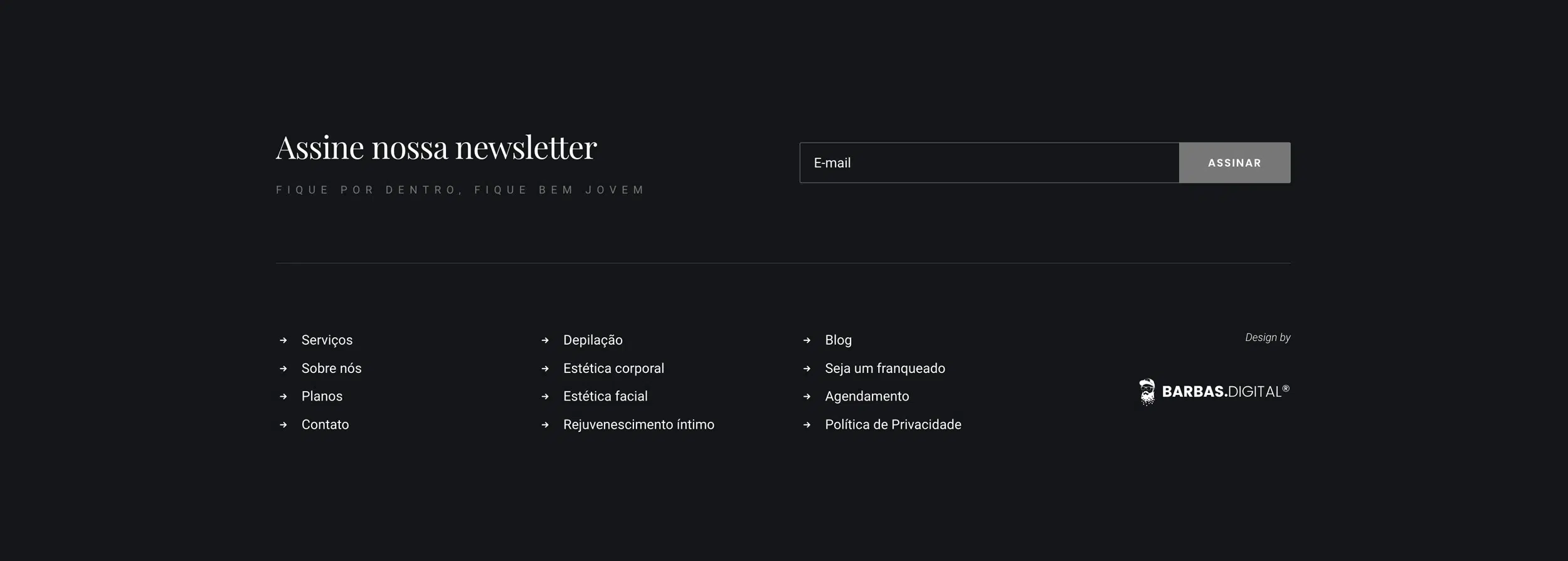The height and width of the screenshot is (561, 1568).
Task: Open the Agendamento link
Action: point(867,397)
